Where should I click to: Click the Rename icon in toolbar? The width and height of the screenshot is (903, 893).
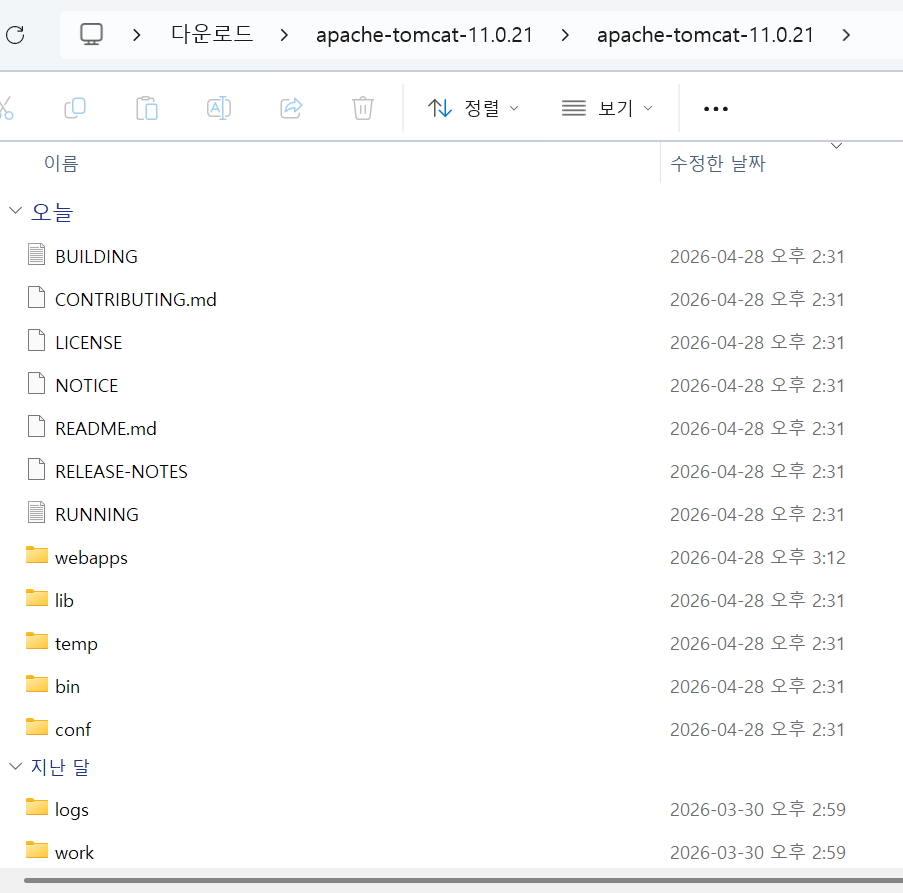[x=219, y=108]
